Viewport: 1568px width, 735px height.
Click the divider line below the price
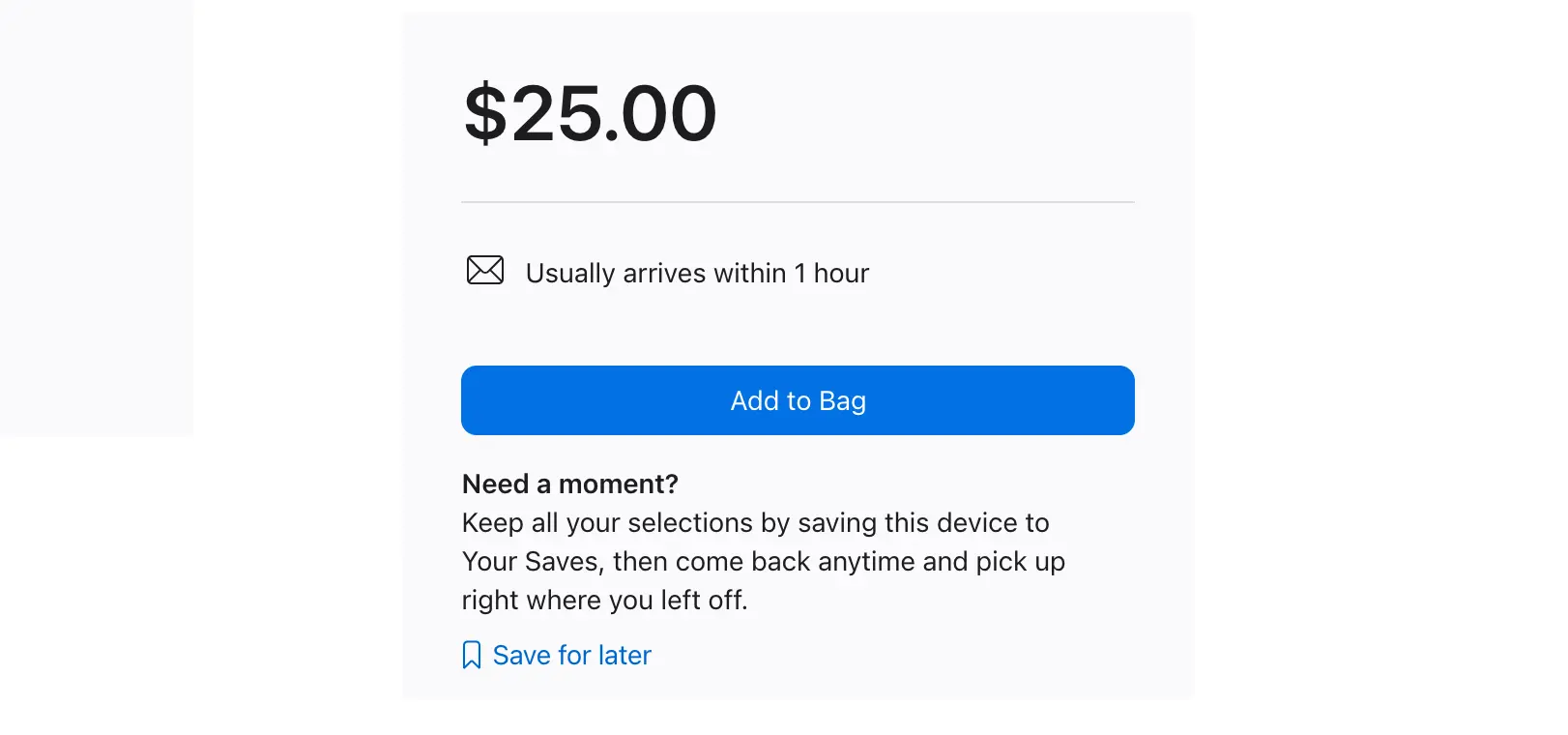(798, 202)
